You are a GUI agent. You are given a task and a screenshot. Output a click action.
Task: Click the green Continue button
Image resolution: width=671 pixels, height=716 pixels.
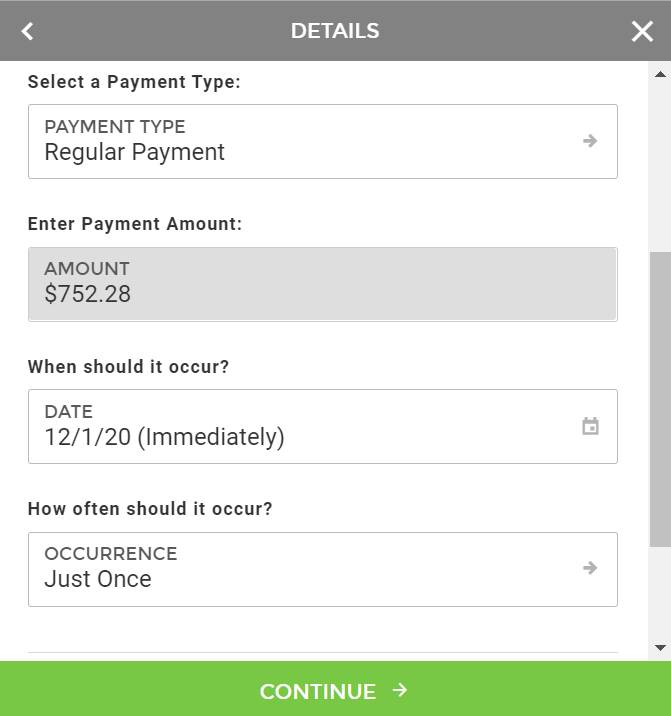click(335, 689)
